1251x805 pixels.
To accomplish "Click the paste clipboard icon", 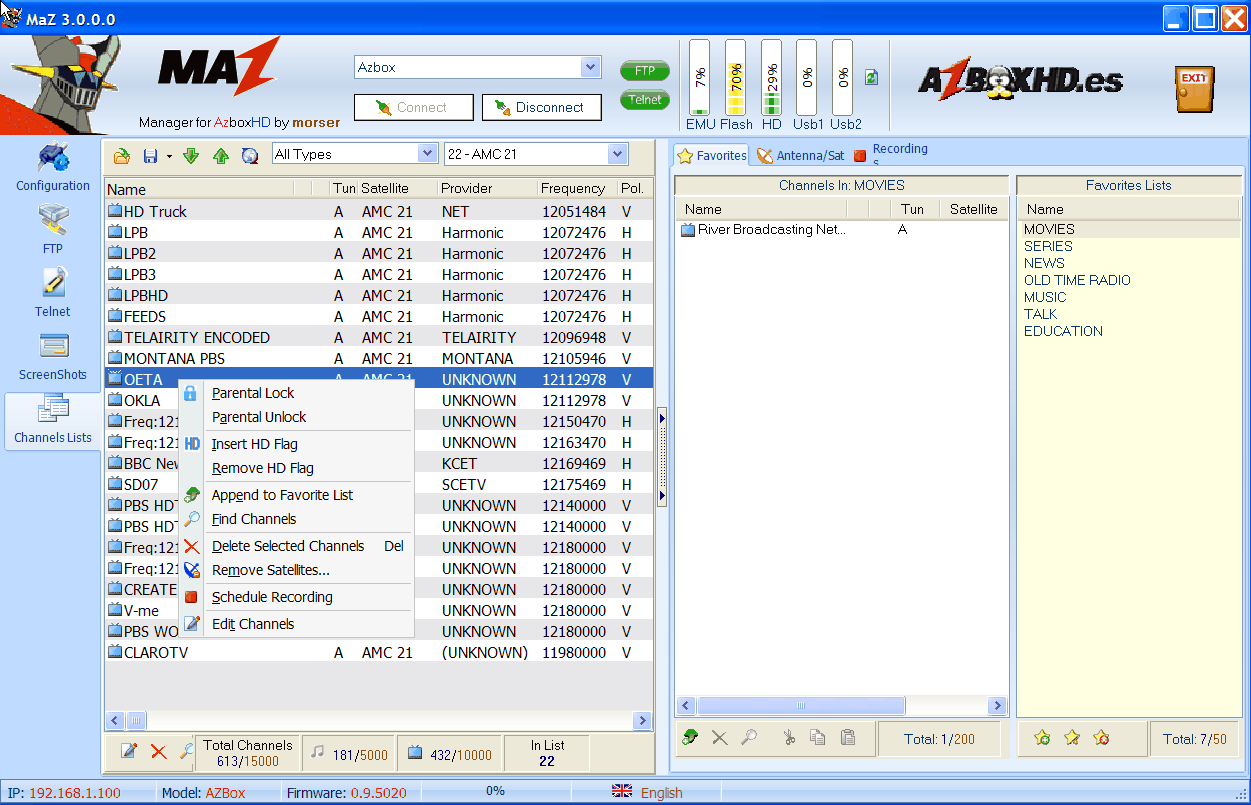I will [x=848, y=738].
